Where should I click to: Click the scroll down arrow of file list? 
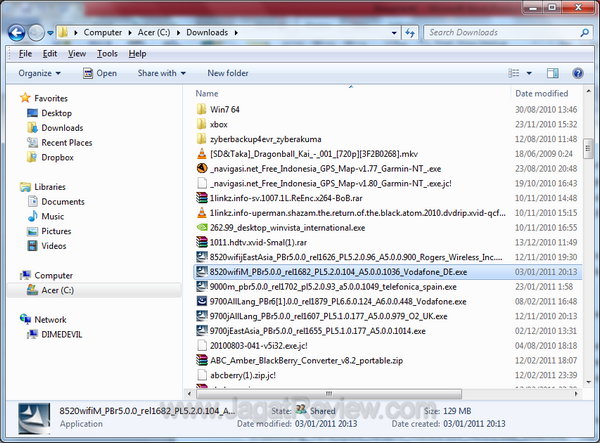coord(588,382)
